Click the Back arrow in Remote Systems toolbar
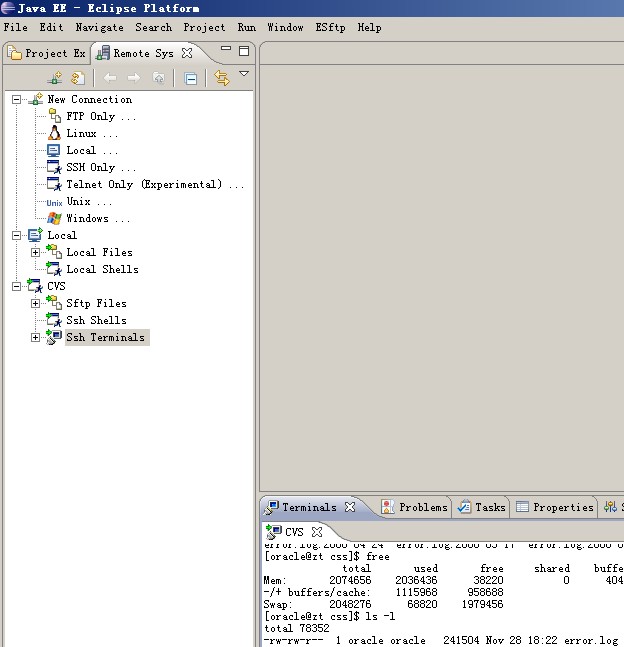The image size is (624, 647). pos(110,78)
